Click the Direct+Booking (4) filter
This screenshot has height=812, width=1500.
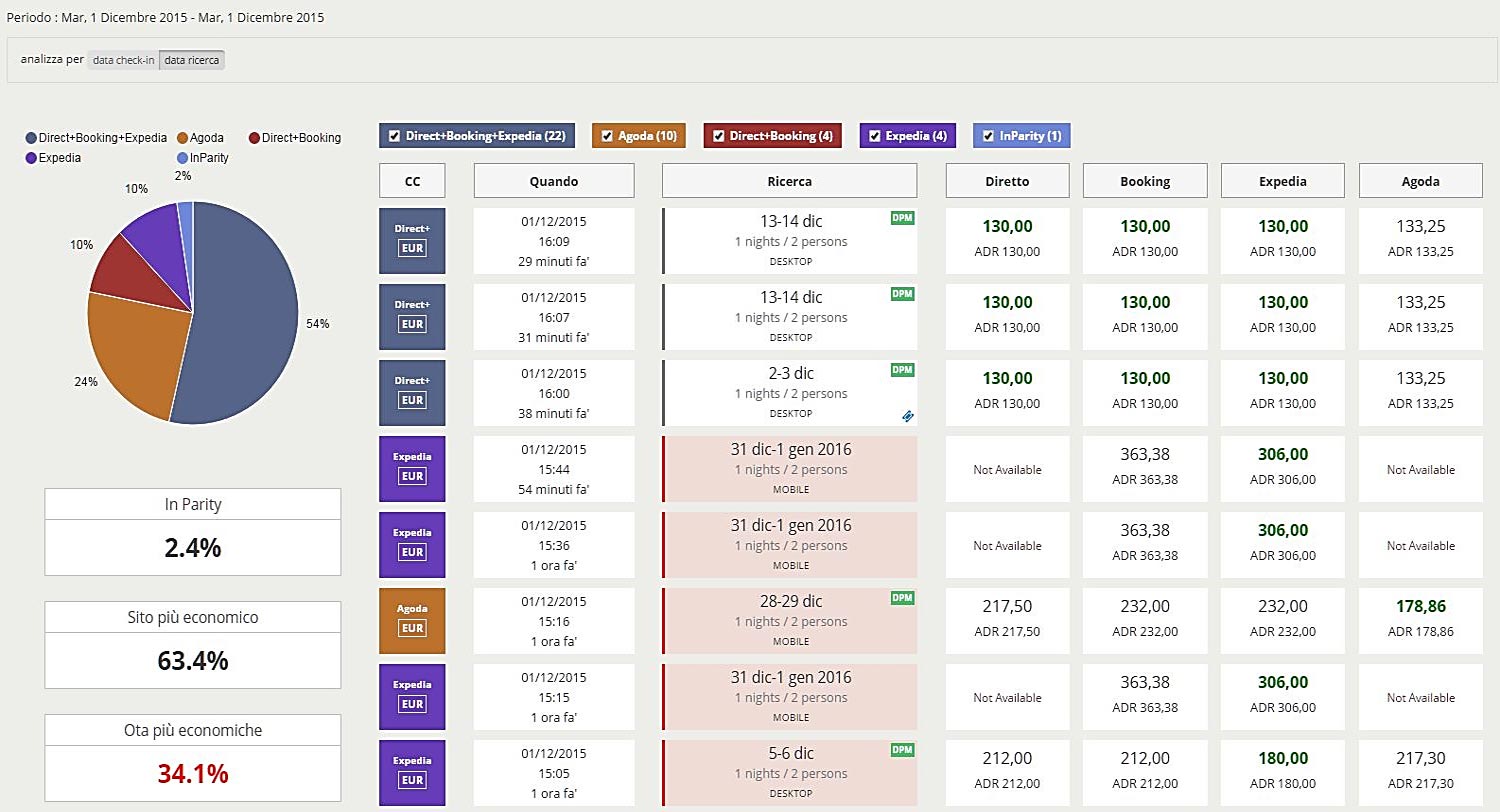[771, 134]
